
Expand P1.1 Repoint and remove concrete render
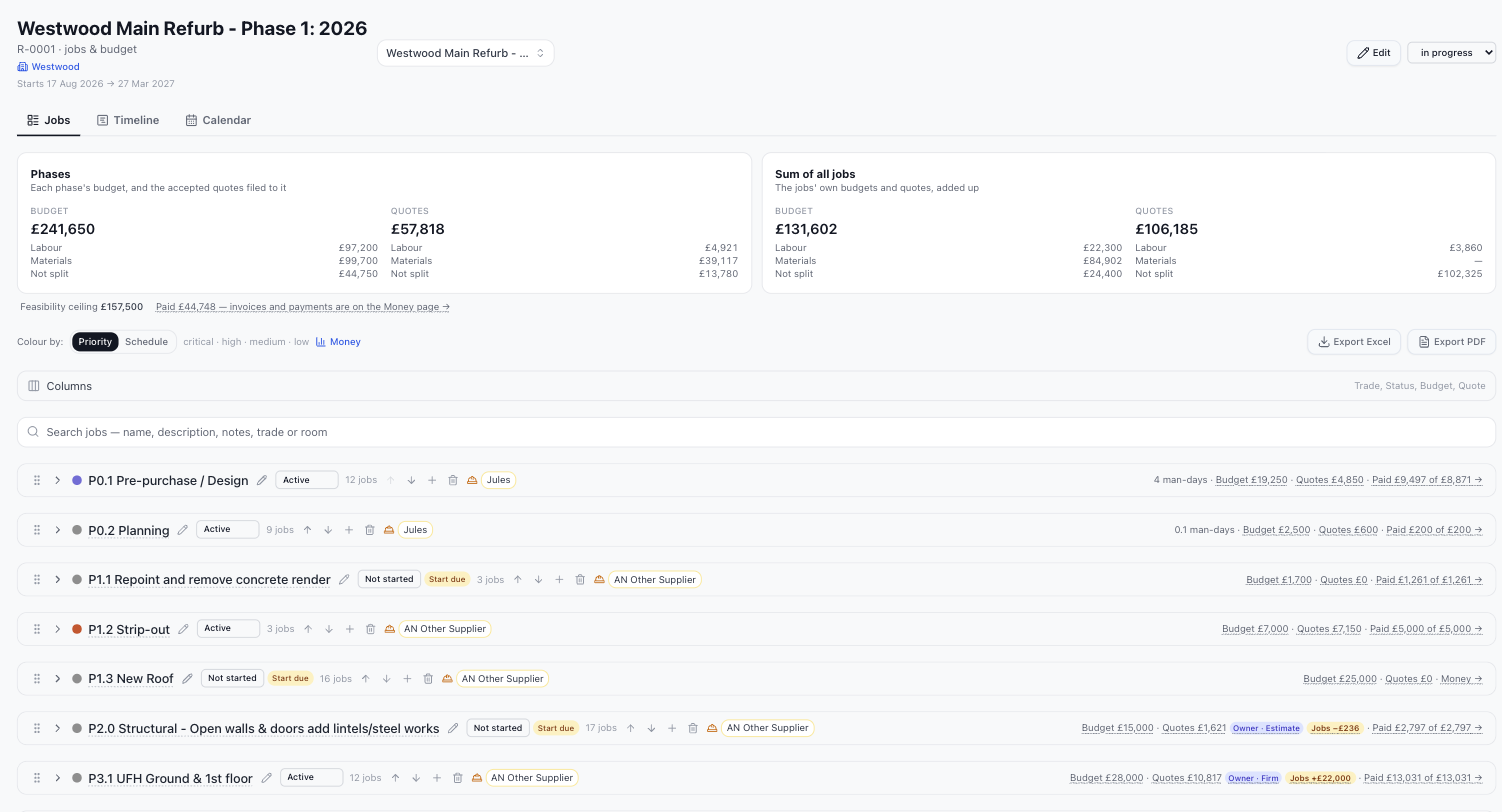tap(58, 579)
